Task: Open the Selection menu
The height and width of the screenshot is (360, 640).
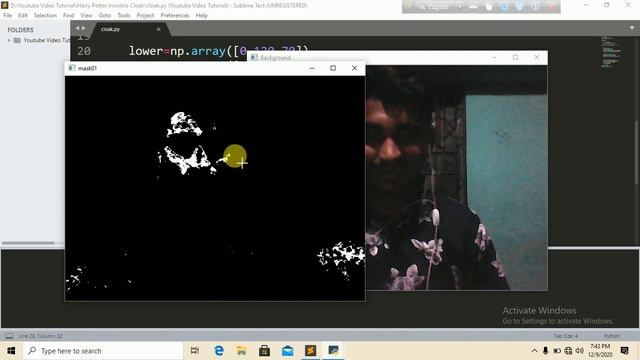Action: tap(45, 15)
